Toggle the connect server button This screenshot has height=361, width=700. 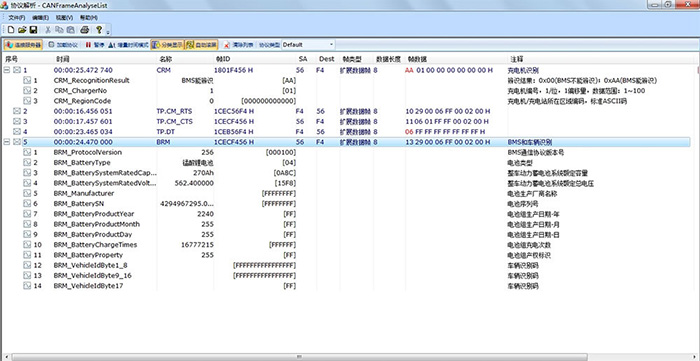point(23,45)
